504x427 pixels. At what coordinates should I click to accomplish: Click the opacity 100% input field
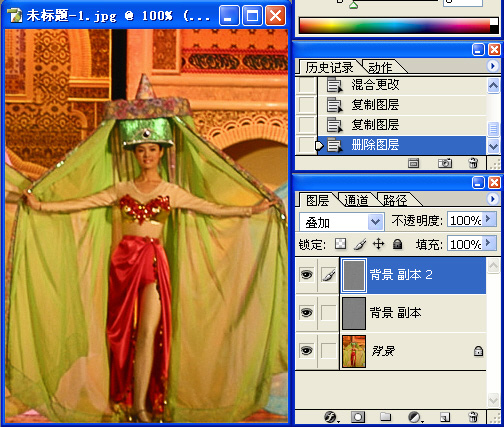coord(465,220)
